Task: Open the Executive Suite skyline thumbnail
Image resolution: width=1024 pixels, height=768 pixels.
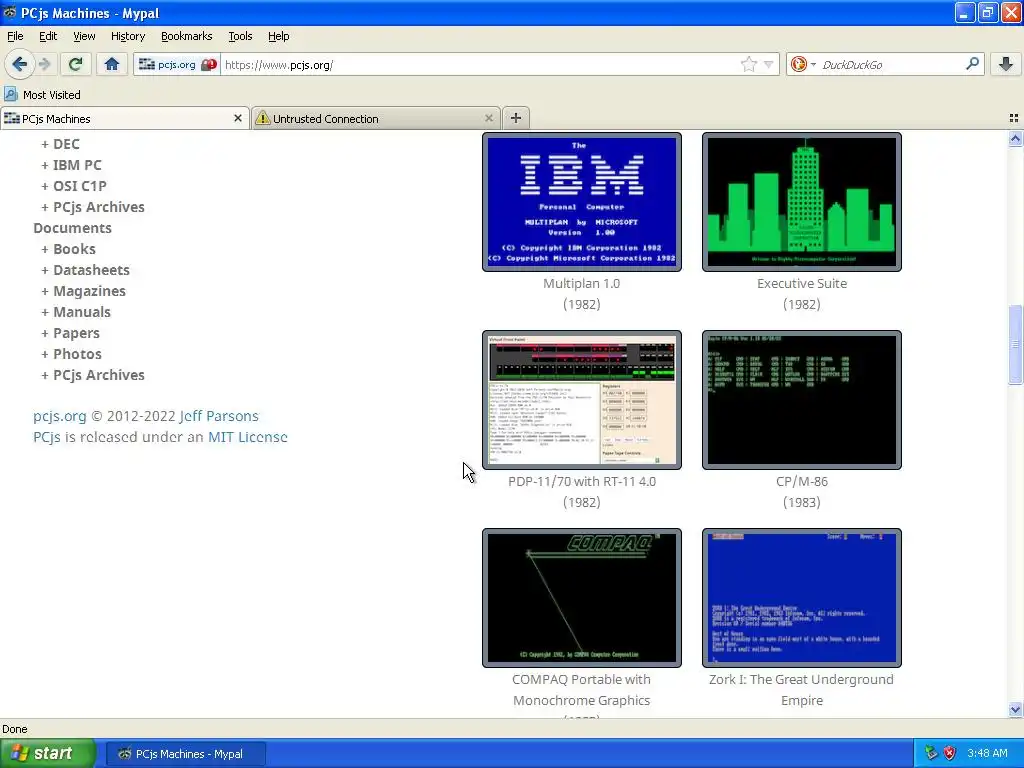Action: pos(802,202)
